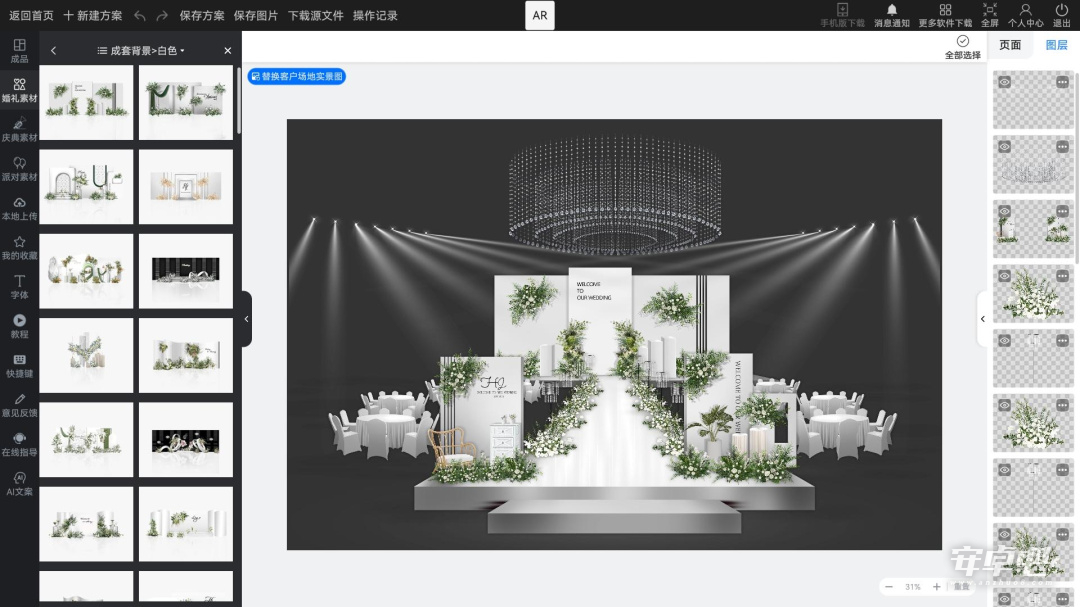Click the layers panel scrollbar
The width and height of the screenshot is (1080, 607).
tap(1077, 166)
